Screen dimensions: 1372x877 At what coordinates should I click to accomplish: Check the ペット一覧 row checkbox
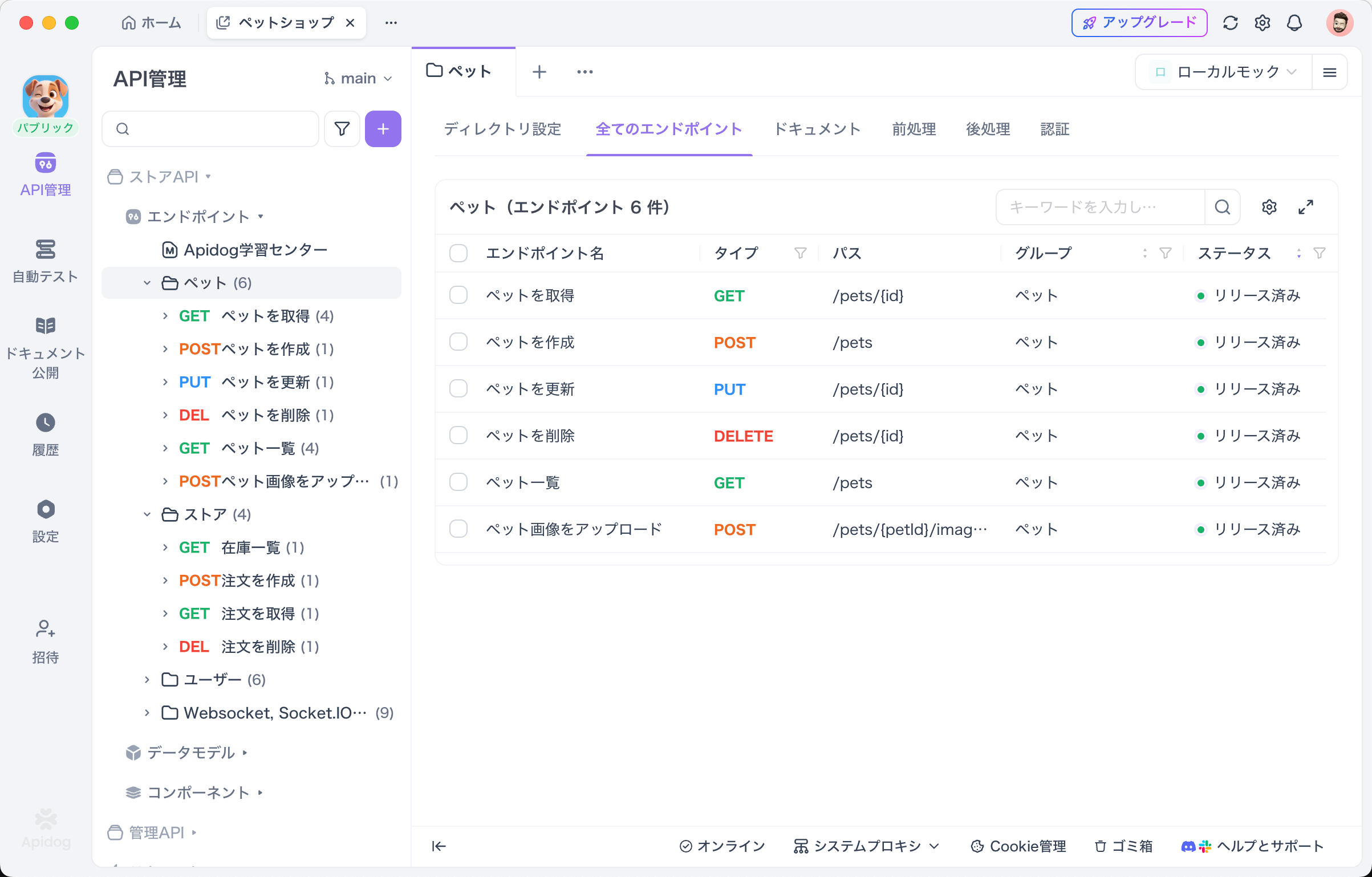coord(458,482)
